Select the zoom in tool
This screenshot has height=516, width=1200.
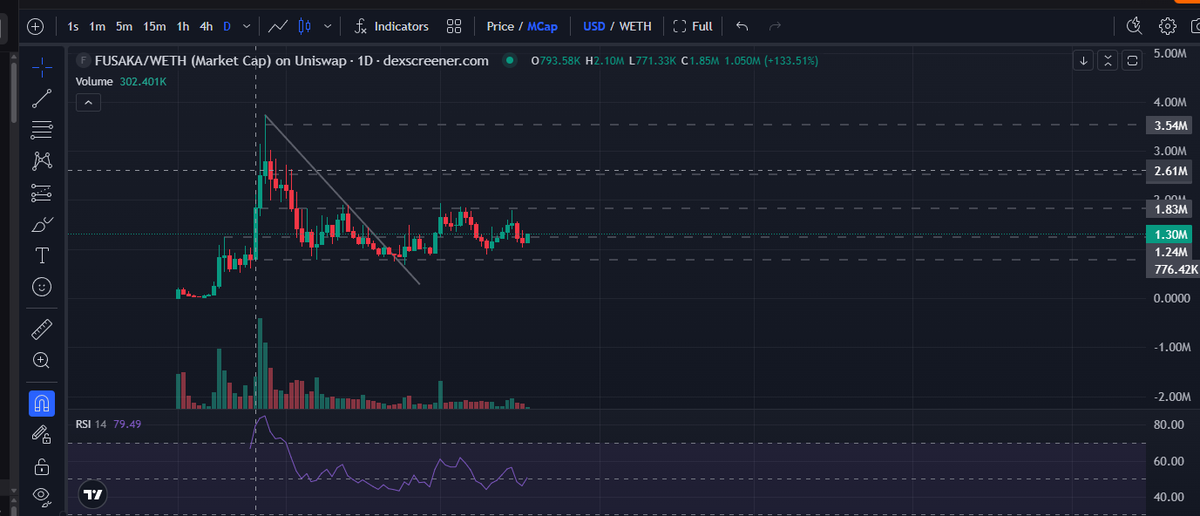click(41, 360)
